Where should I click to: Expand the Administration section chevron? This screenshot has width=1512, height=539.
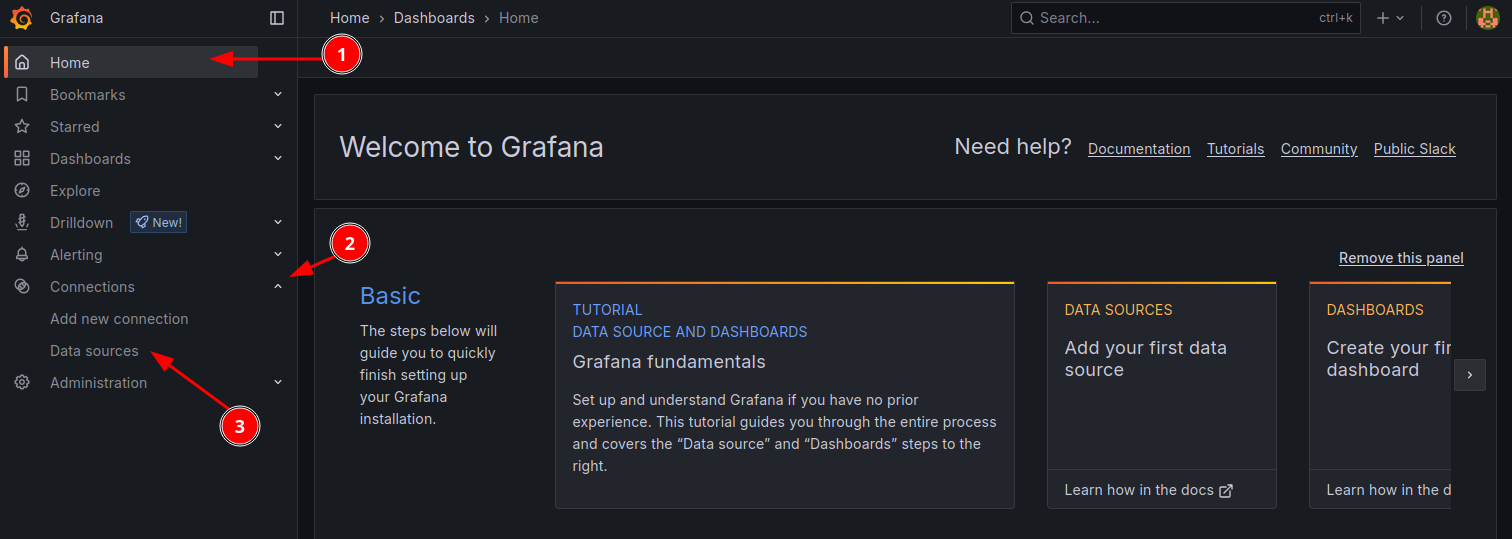tap(278, 383)
